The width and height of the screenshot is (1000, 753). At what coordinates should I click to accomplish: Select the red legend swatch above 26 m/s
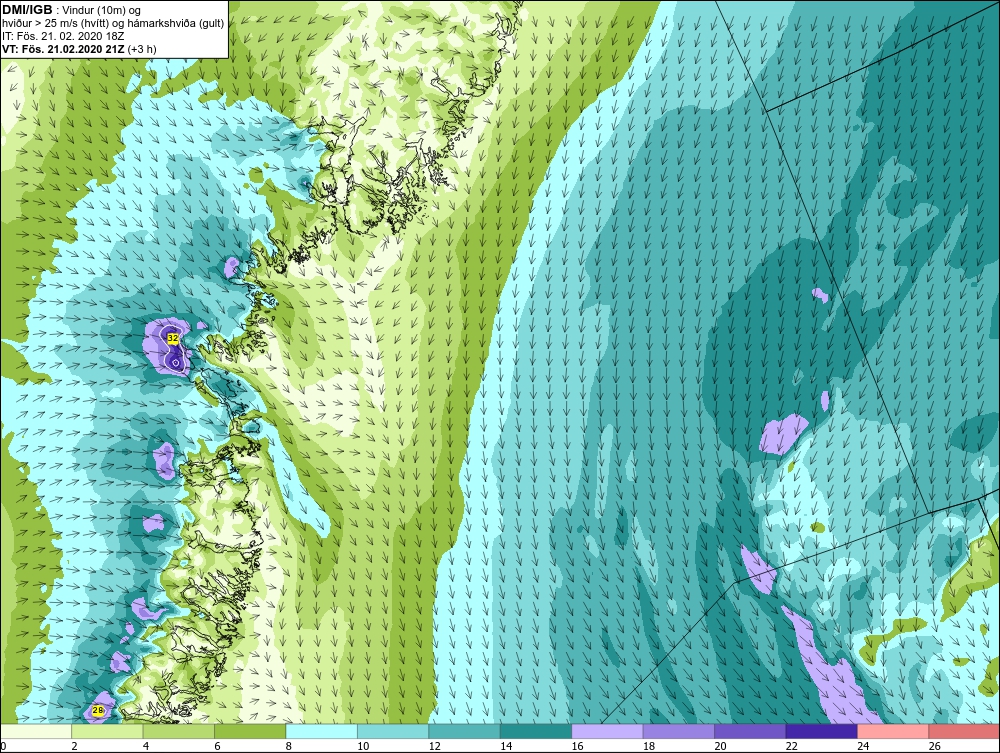coord(964,731)
